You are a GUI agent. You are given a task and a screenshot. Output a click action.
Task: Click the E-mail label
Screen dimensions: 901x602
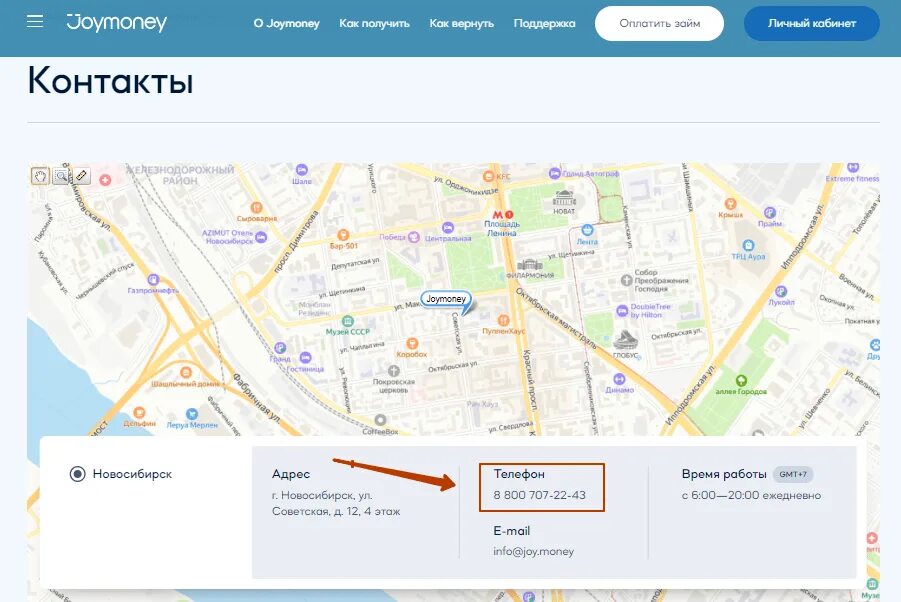click(511, 531)
